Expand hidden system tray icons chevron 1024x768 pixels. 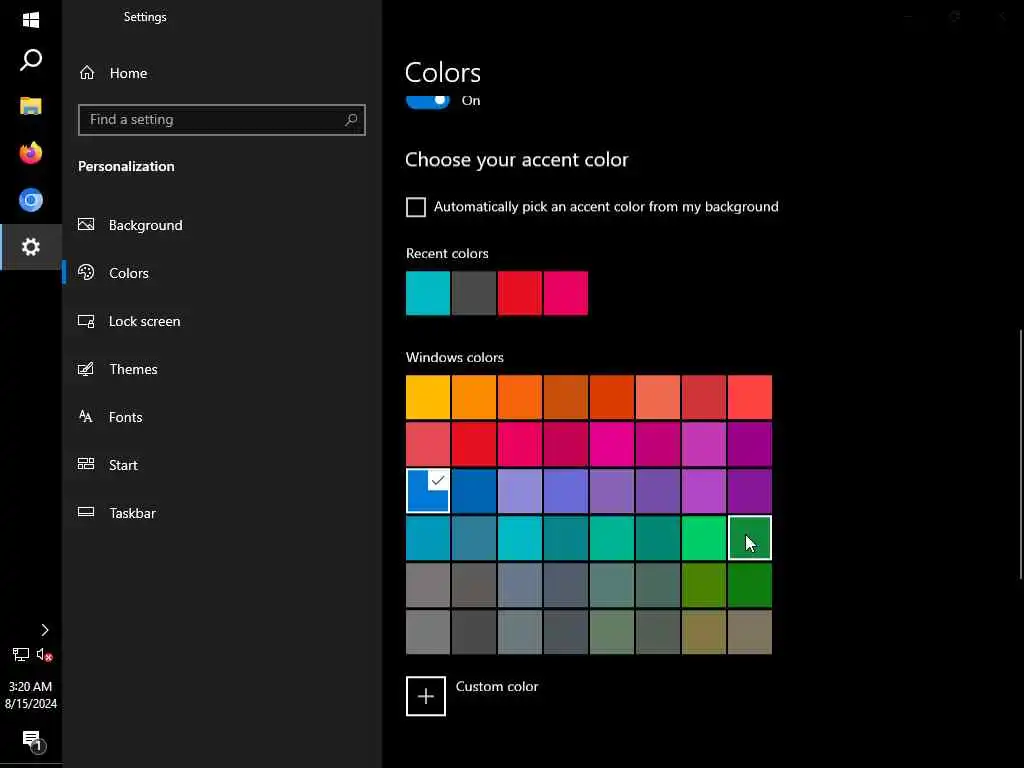click(44, 630)
